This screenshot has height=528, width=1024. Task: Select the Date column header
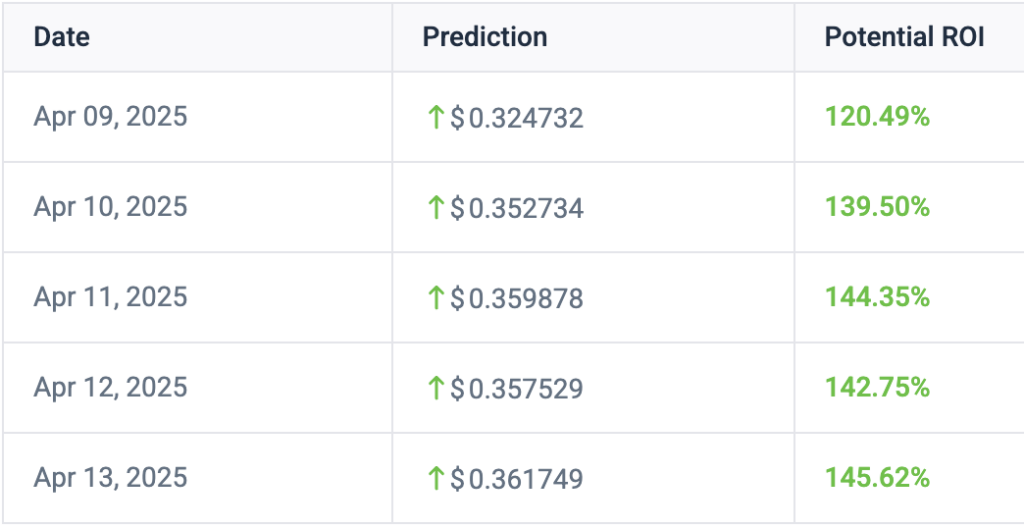pos(61,37)
